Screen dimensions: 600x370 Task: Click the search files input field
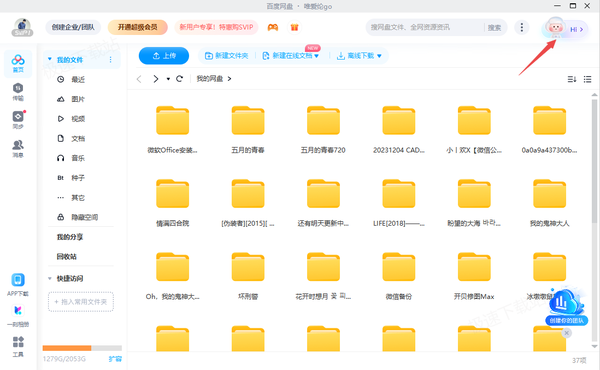coord(425,28)
